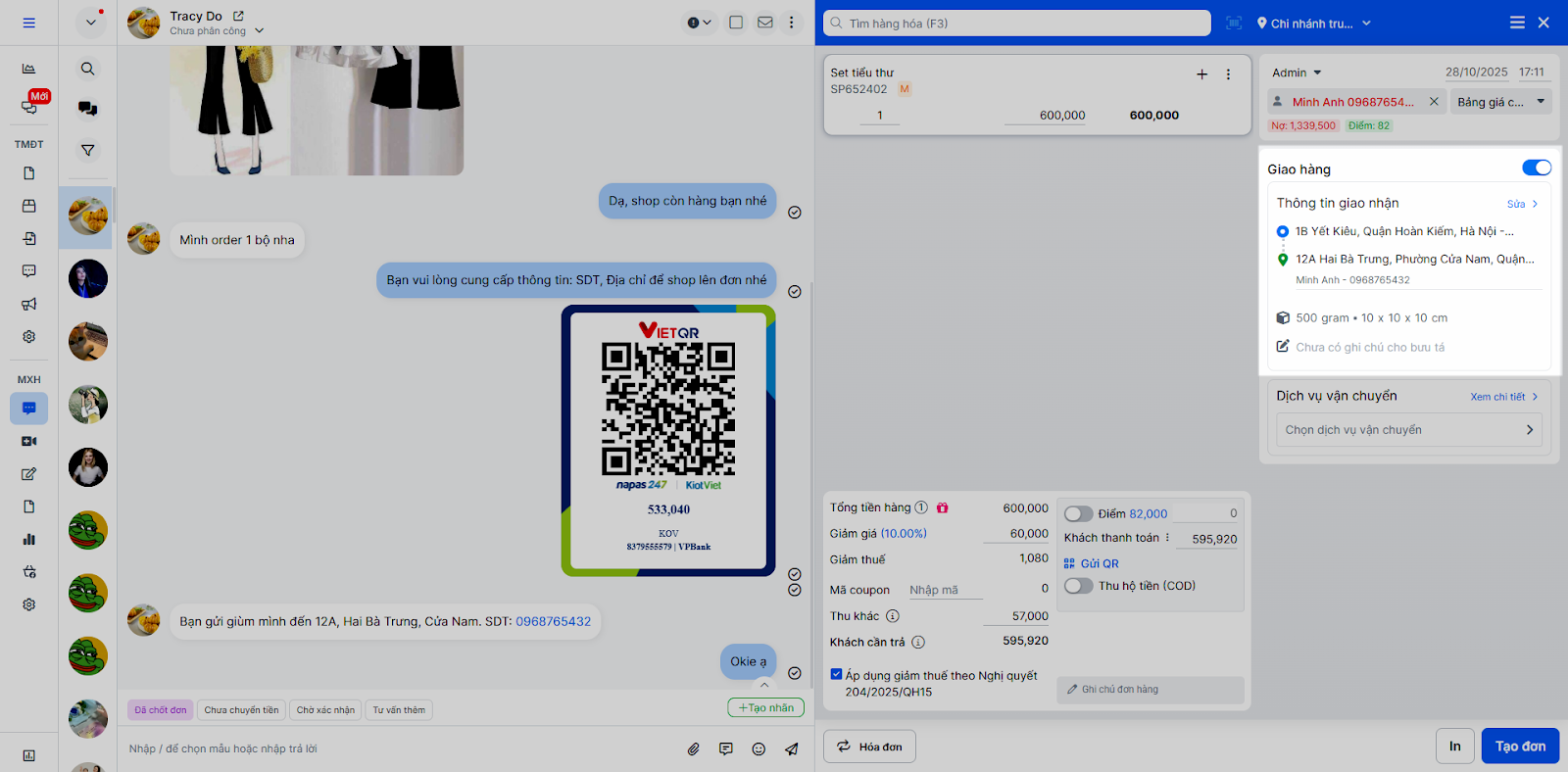Open the chat icon with red Mới badge
The width and height of the screenshot is (1568, 772).
28,107
